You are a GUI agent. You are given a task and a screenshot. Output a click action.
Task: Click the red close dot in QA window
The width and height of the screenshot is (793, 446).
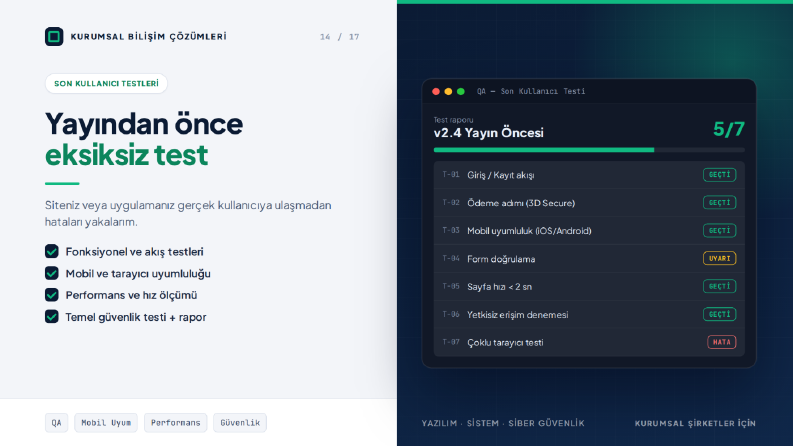436,92
